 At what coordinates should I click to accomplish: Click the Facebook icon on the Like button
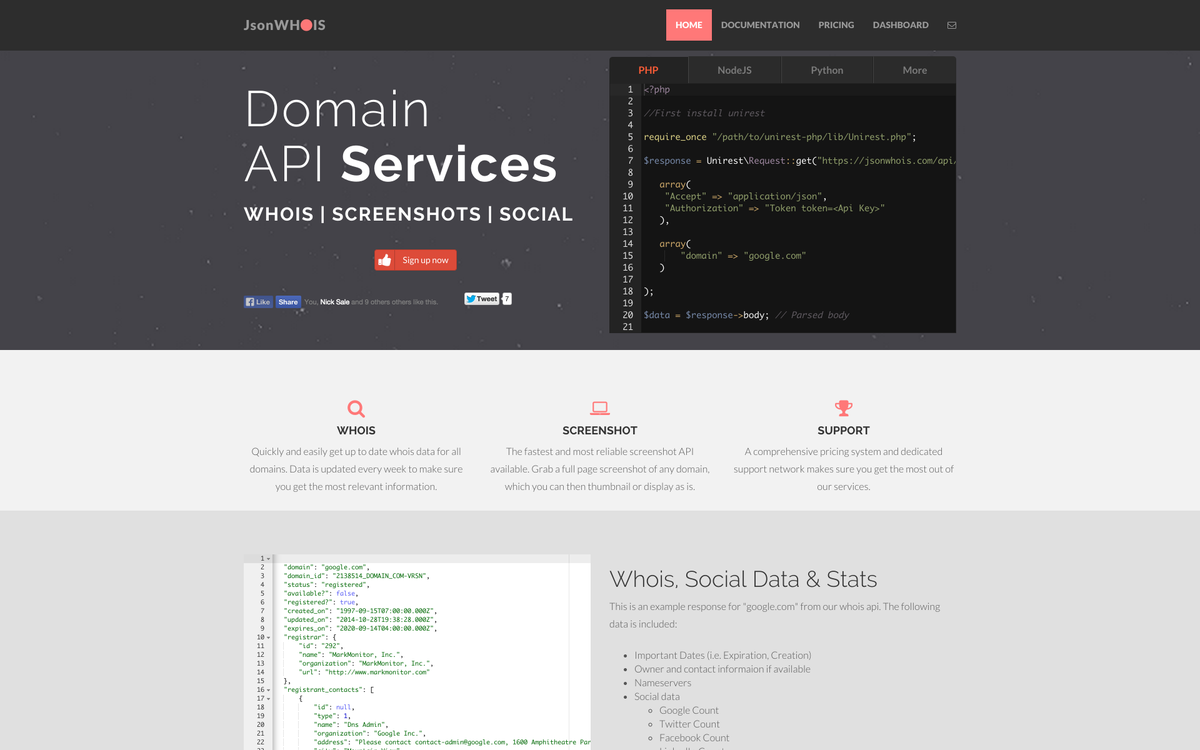tap(251, 301)
